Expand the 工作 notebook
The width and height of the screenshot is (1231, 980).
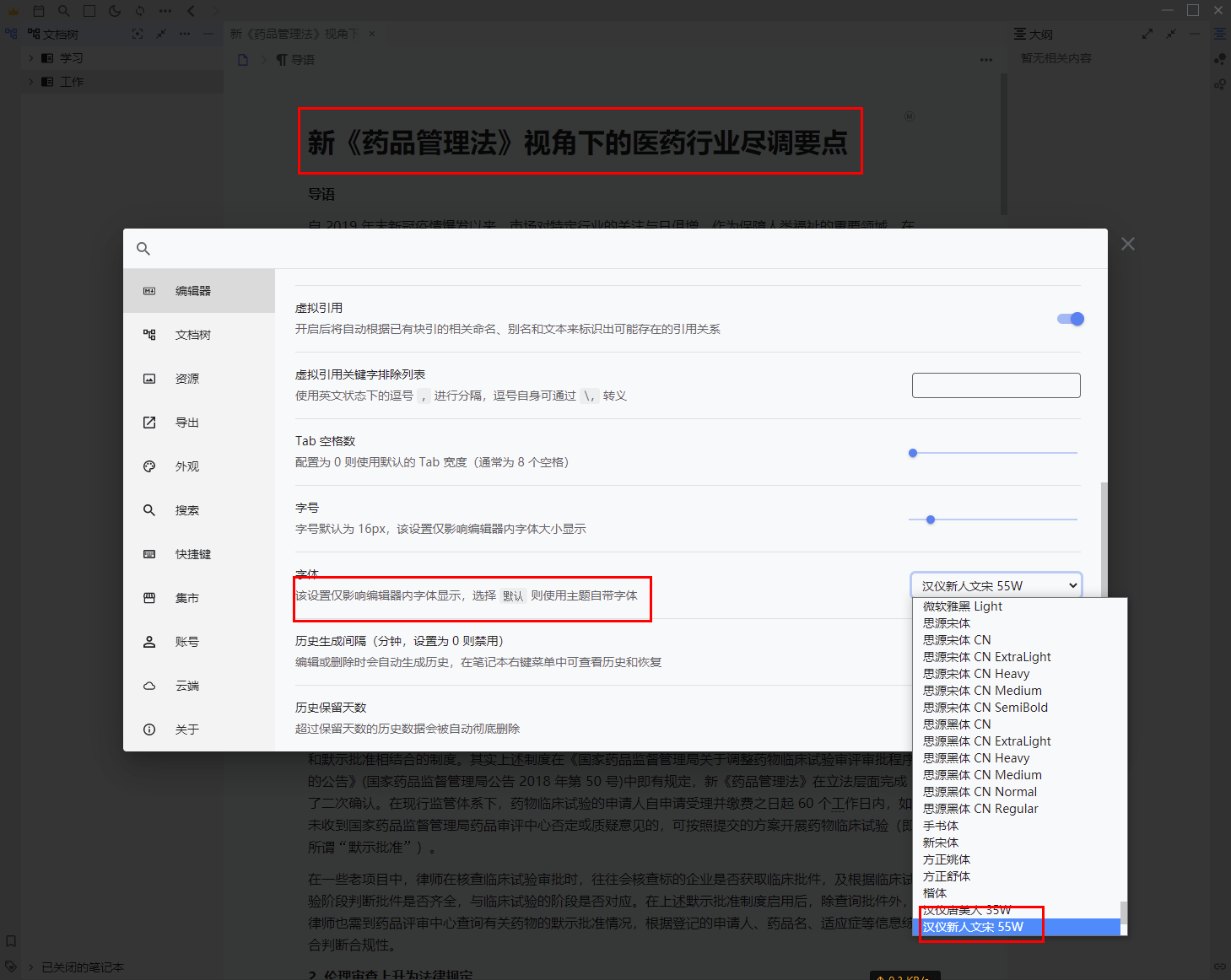(x=31, y=82)
